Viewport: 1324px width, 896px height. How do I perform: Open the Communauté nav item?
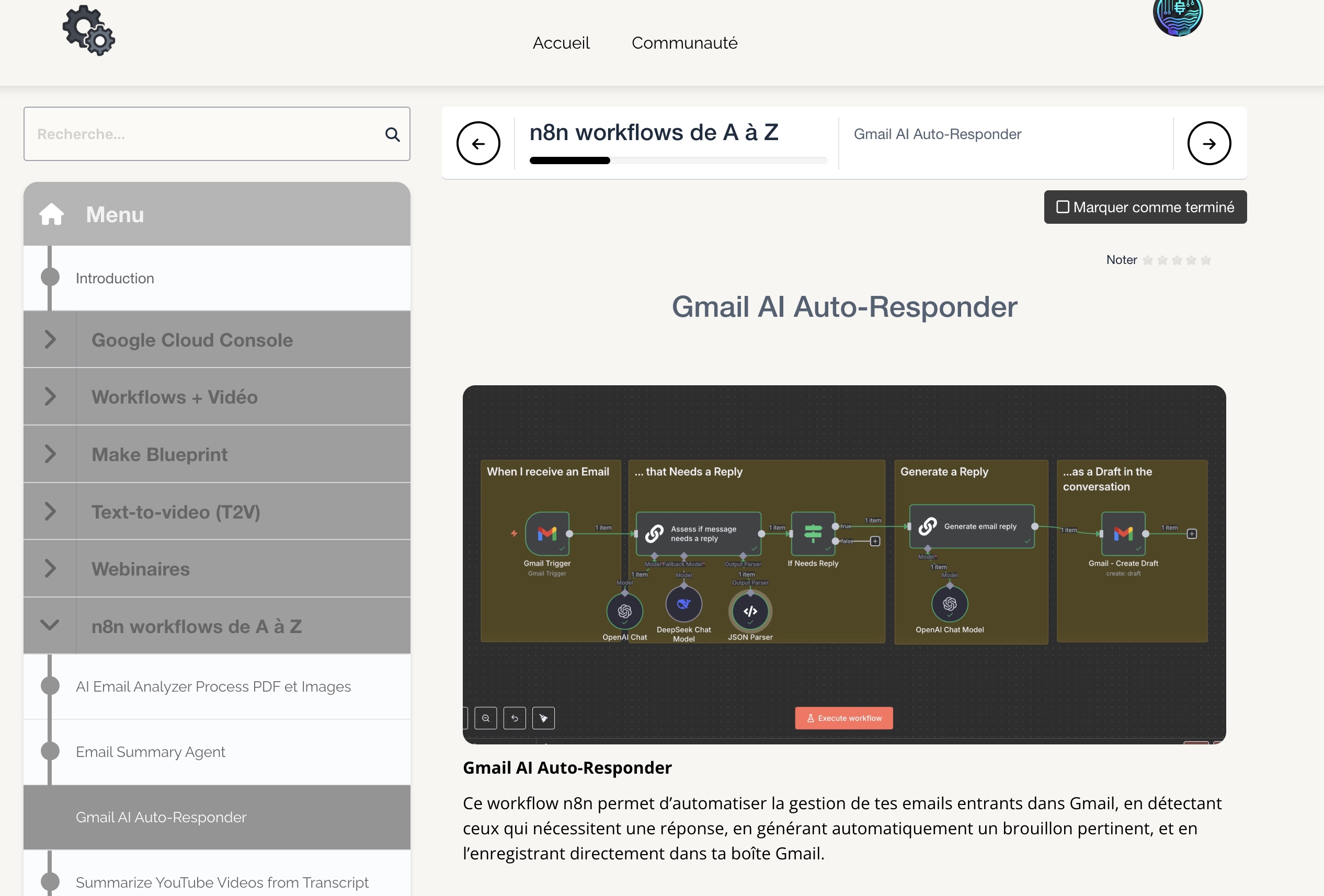click(x=684, y=43)
